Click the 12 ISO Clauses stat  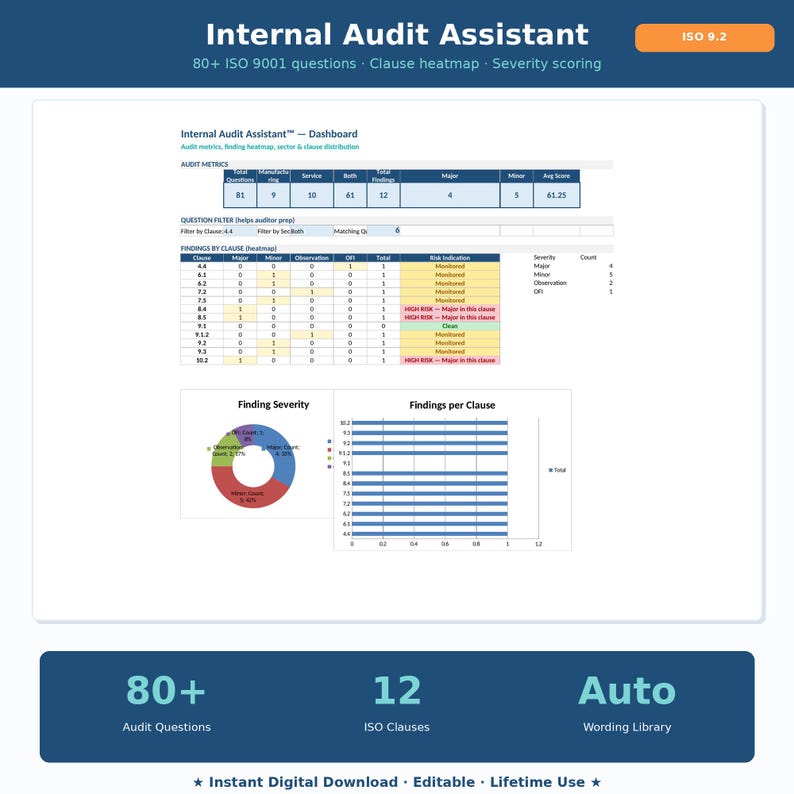click(396, 704)
